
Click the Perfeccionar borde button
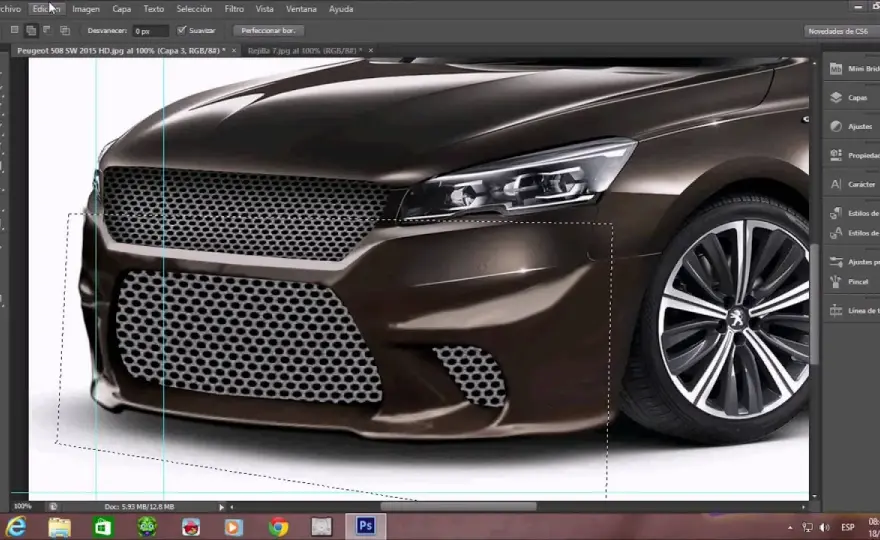(x=268, y=30)
